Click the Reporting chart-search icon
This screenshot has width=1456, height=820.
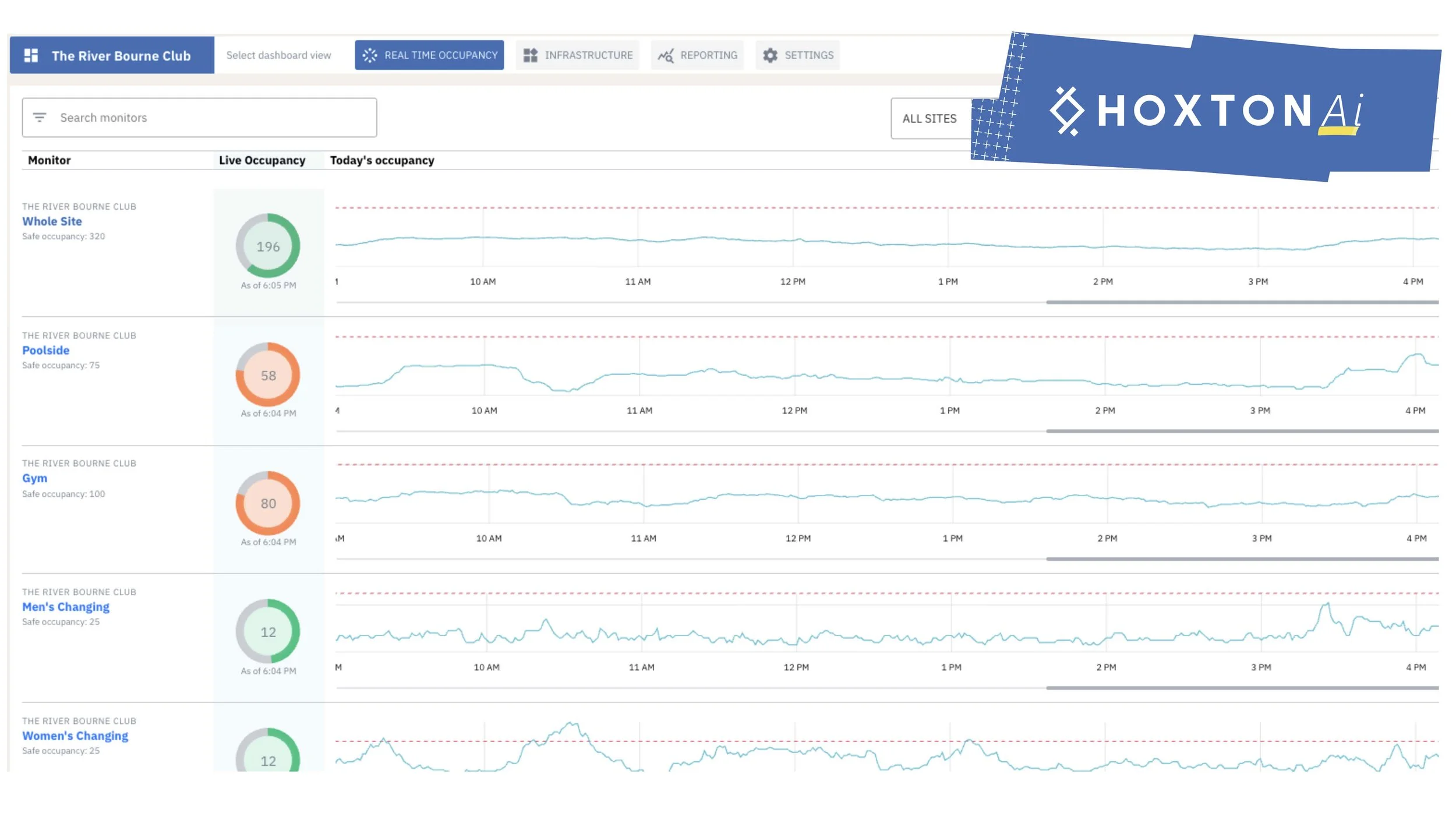pyautogui.click(x=665, y=55)
